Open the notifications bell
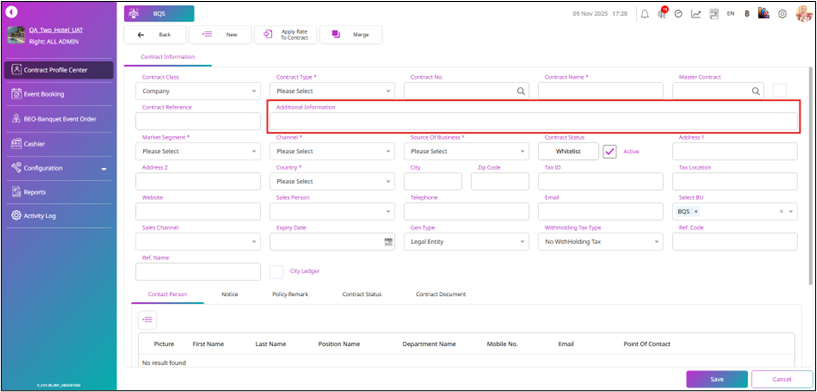 click(645, 14)
